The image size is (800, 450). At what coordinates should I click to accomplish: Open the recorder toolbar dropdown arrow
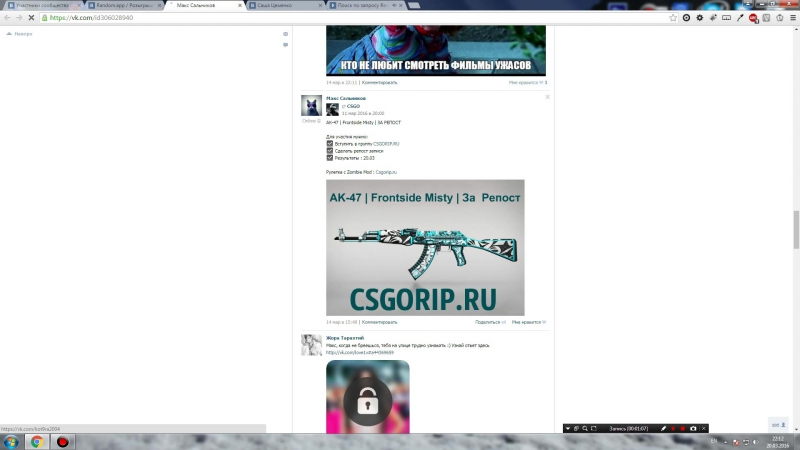pyautogui.click(x=567, y=429)
